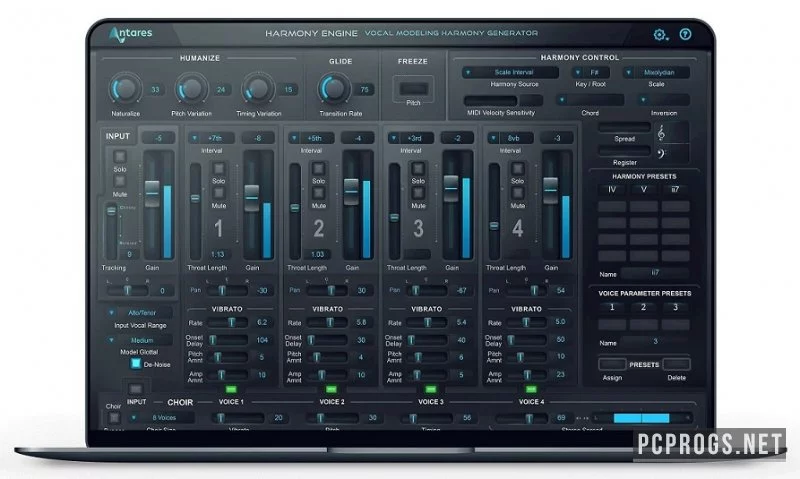Select harmony preset IV
Image resolution: width=800 pixels, height=479 pixels.
pyautogui.click(x=612, y=189)
